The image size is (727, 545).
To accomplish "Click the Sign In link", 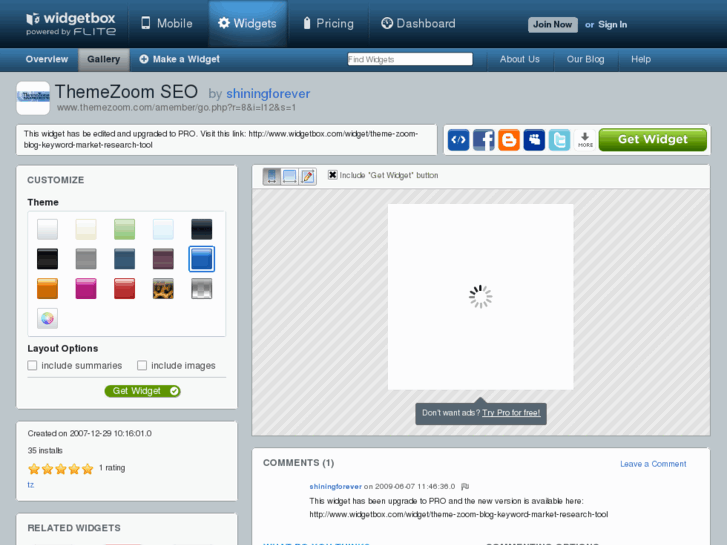I will click(612, 25).
